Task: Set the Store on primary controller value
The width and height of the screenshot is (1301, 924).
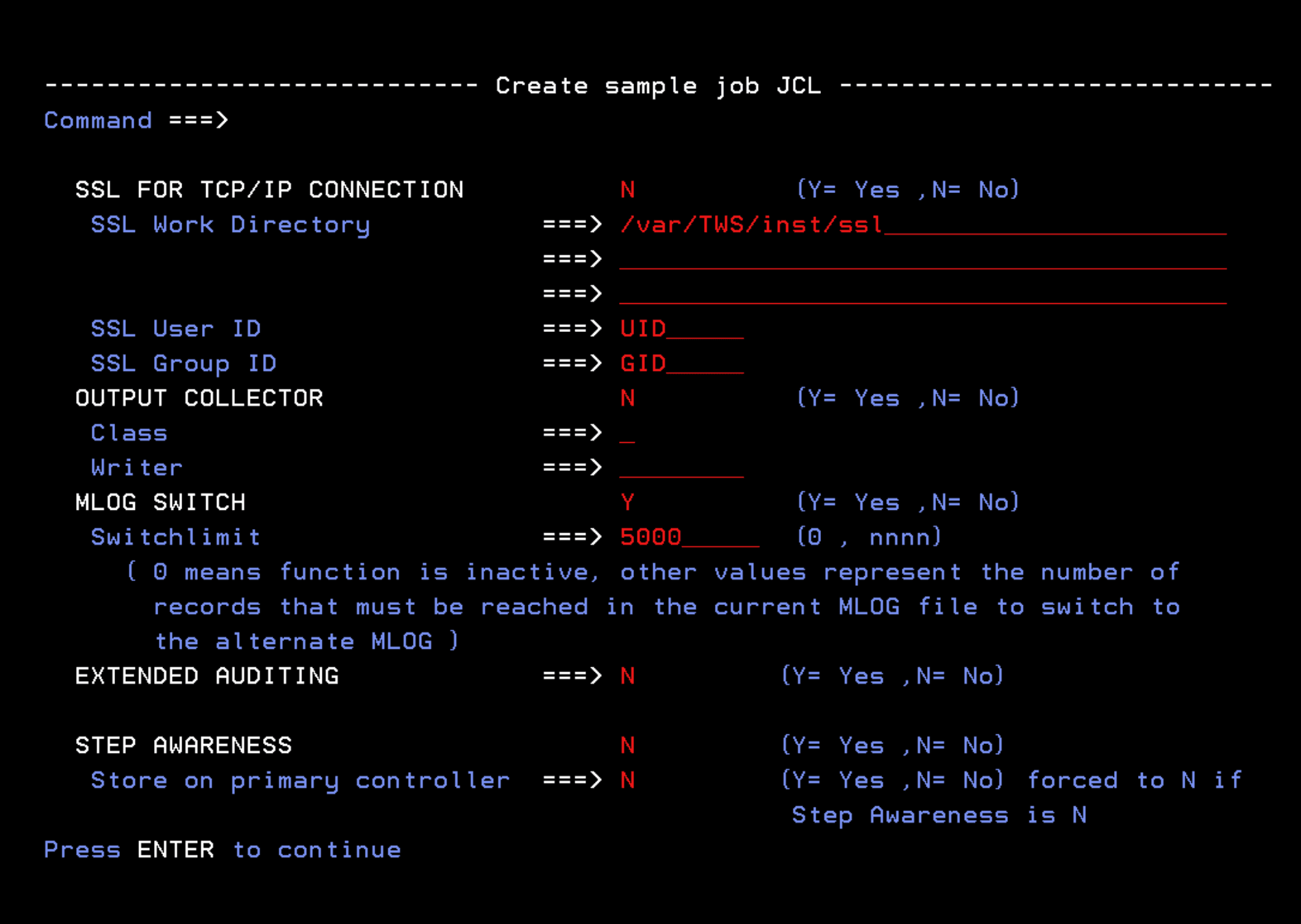Action: click(627, 780)
